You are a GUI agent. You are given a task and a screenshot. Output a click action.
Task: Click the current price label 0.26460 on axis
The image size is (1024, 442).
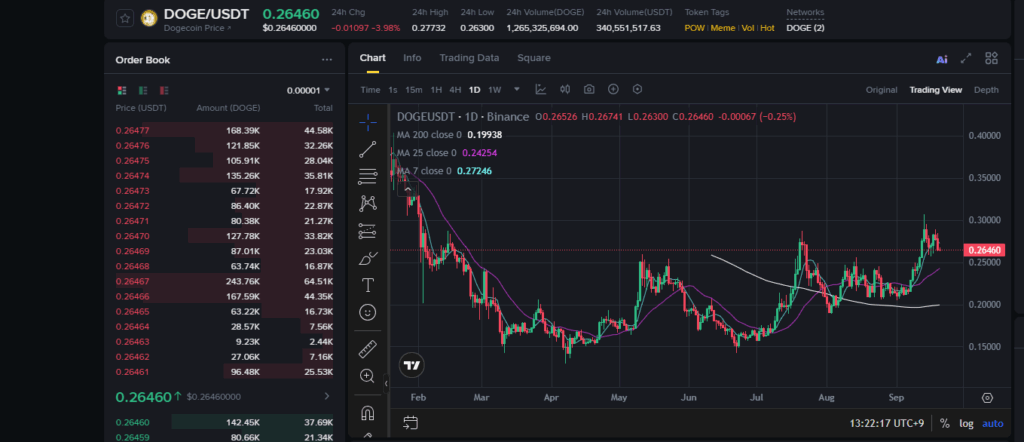pos(984,250)
